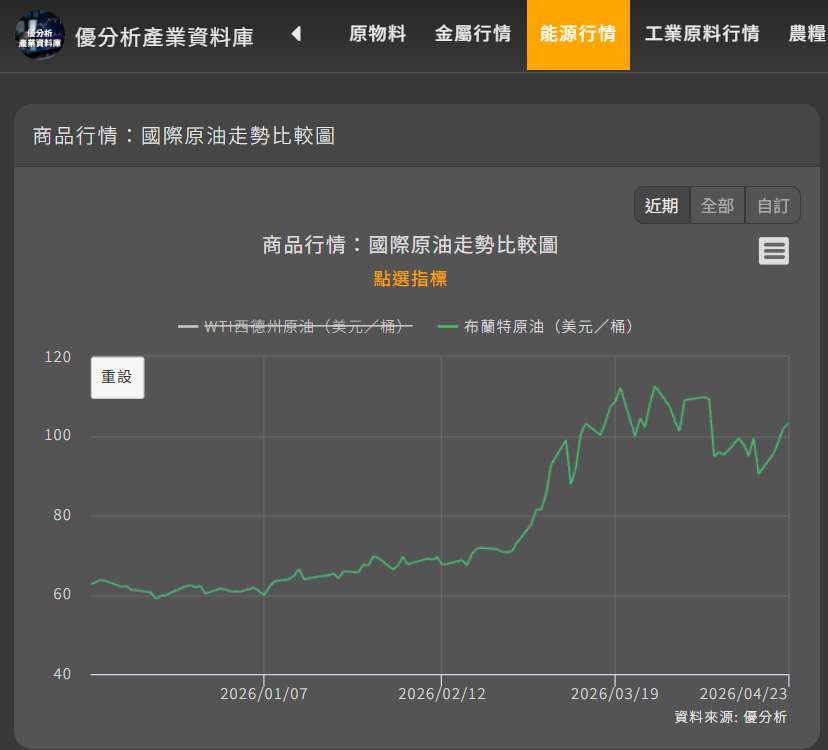Click the panel header 商品行情：國際原油走勢比較圖
Image resolution: width=828 pixels, height=750 pixels.
pyautogui.click(x=184, y=135)
